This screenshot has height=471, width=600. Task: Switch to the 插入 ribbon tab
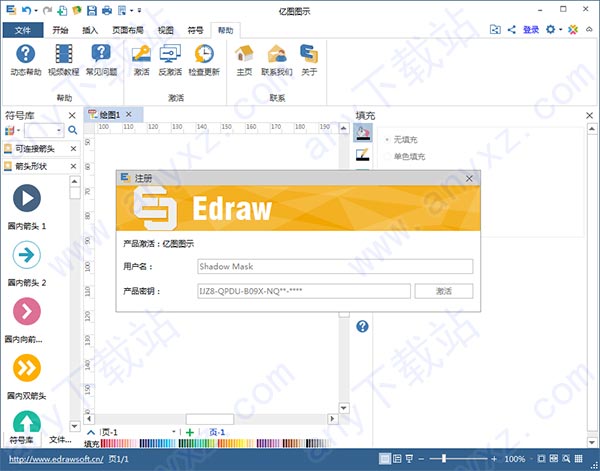[x=90, y=30]
